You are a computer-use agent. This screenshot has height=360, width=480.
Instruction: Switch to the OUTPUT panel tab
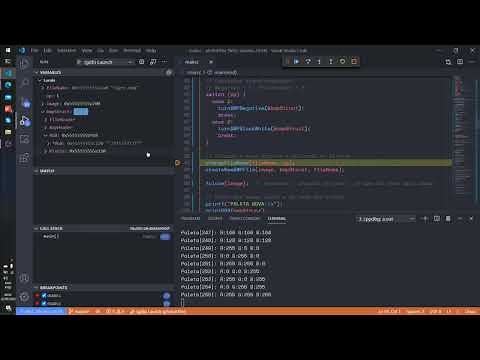coord(215,219)
